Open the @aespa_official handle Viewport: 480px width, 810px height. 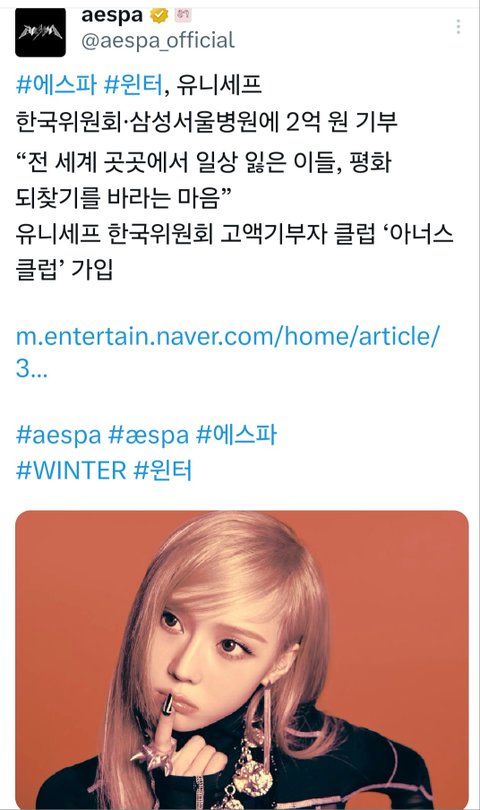coord(158,40)
